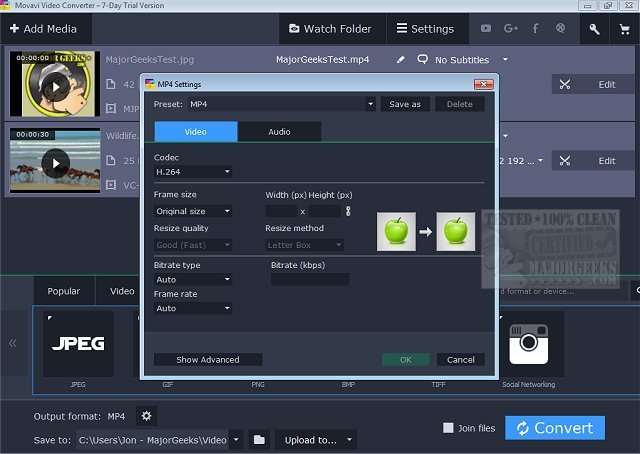This screenshot has width=640, height=454.
Task: Switch to the Video tab
Action: click(196, 131)
